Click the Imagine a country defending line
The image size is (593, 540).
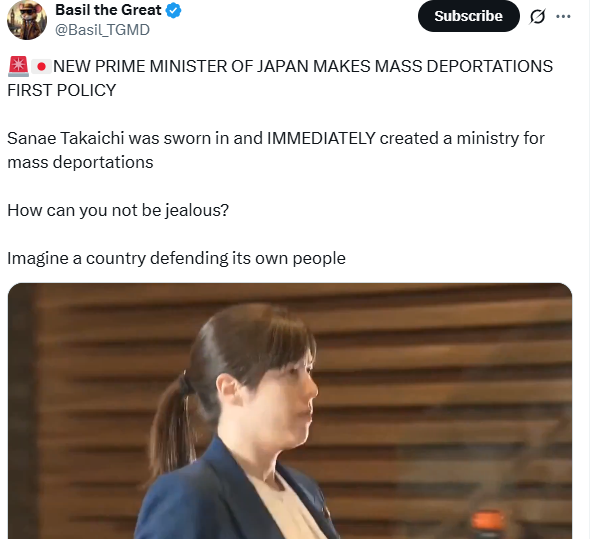176,259
